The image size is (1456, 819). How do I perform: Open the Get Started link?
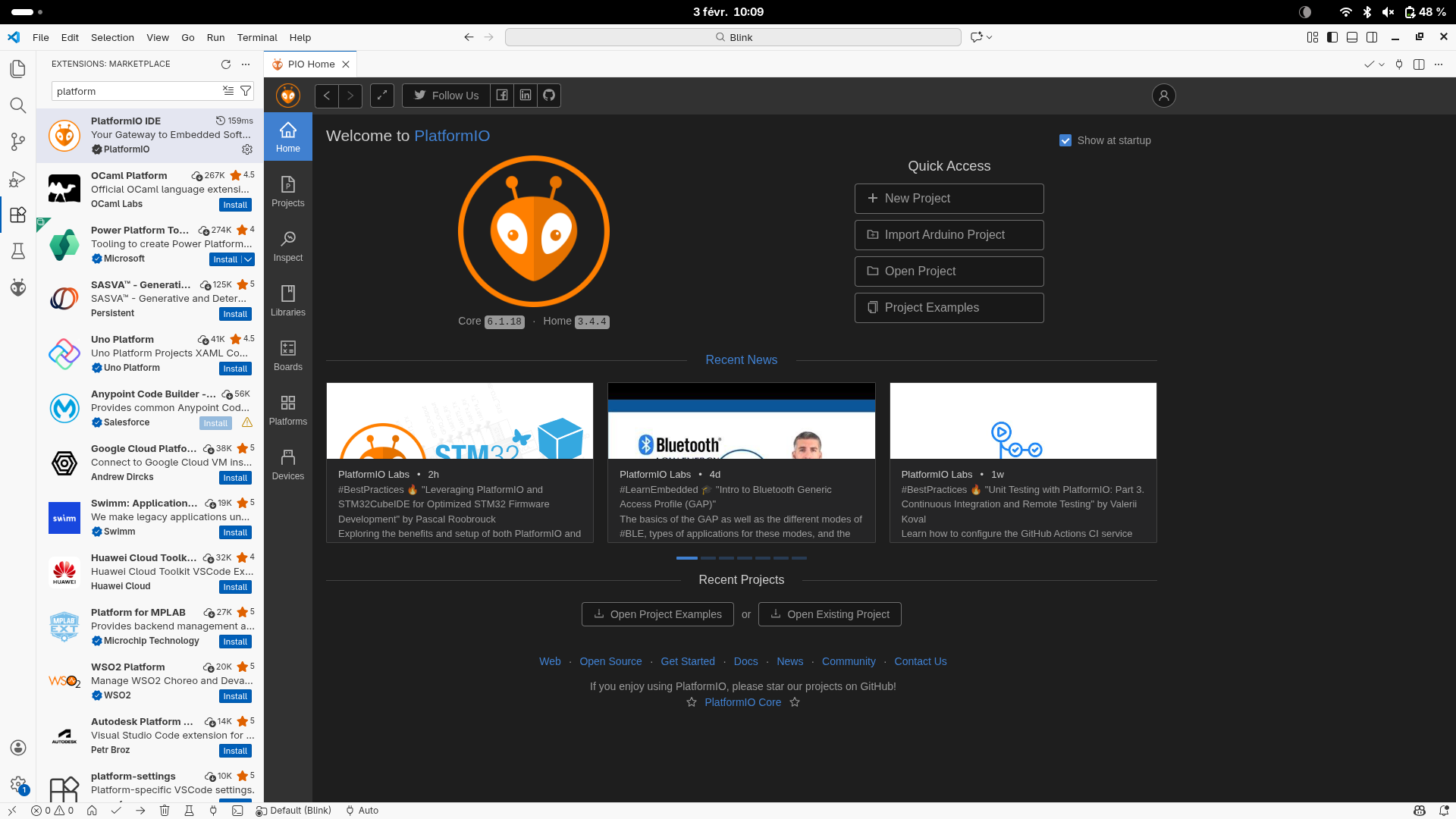pos(687,661)
